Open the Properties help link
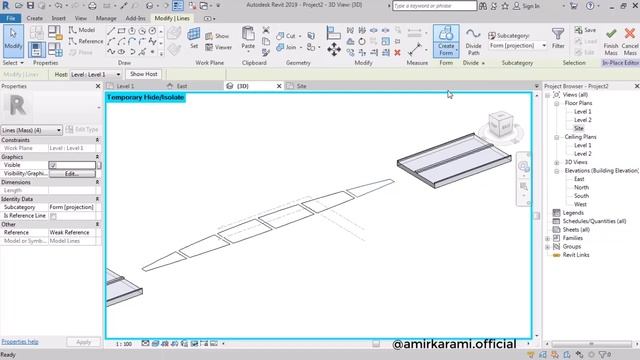640x360 pixels. [x=20, y=342]
